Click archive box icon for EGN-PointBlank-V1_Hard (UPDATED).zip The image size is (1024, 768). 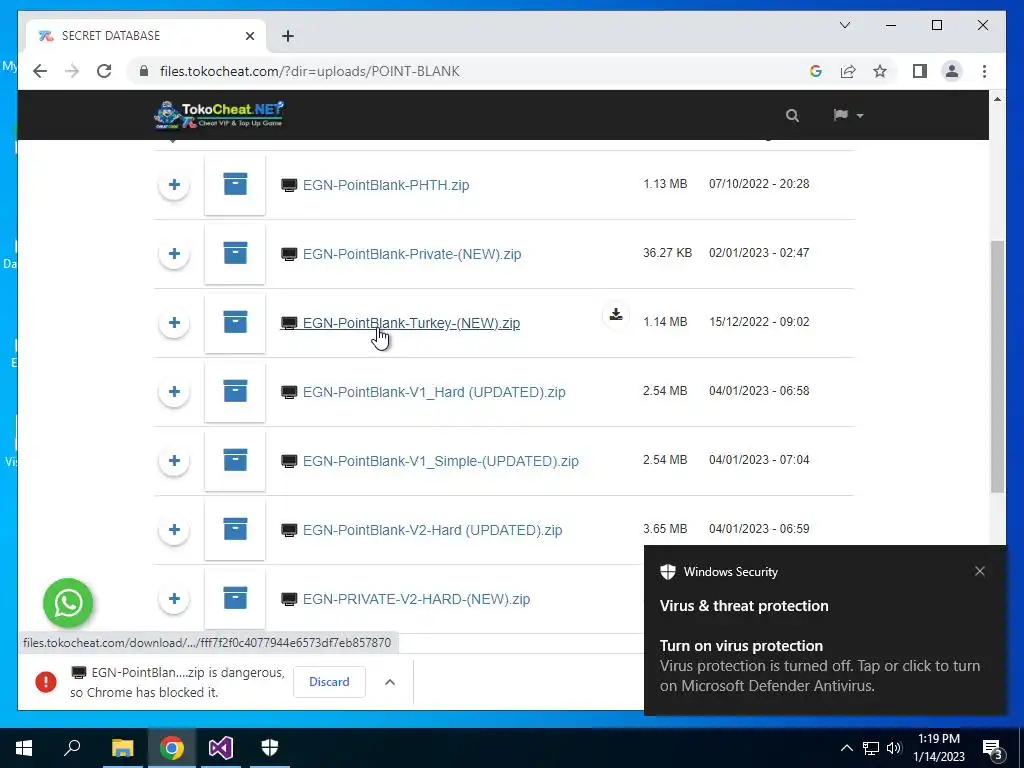coord(235,391)
